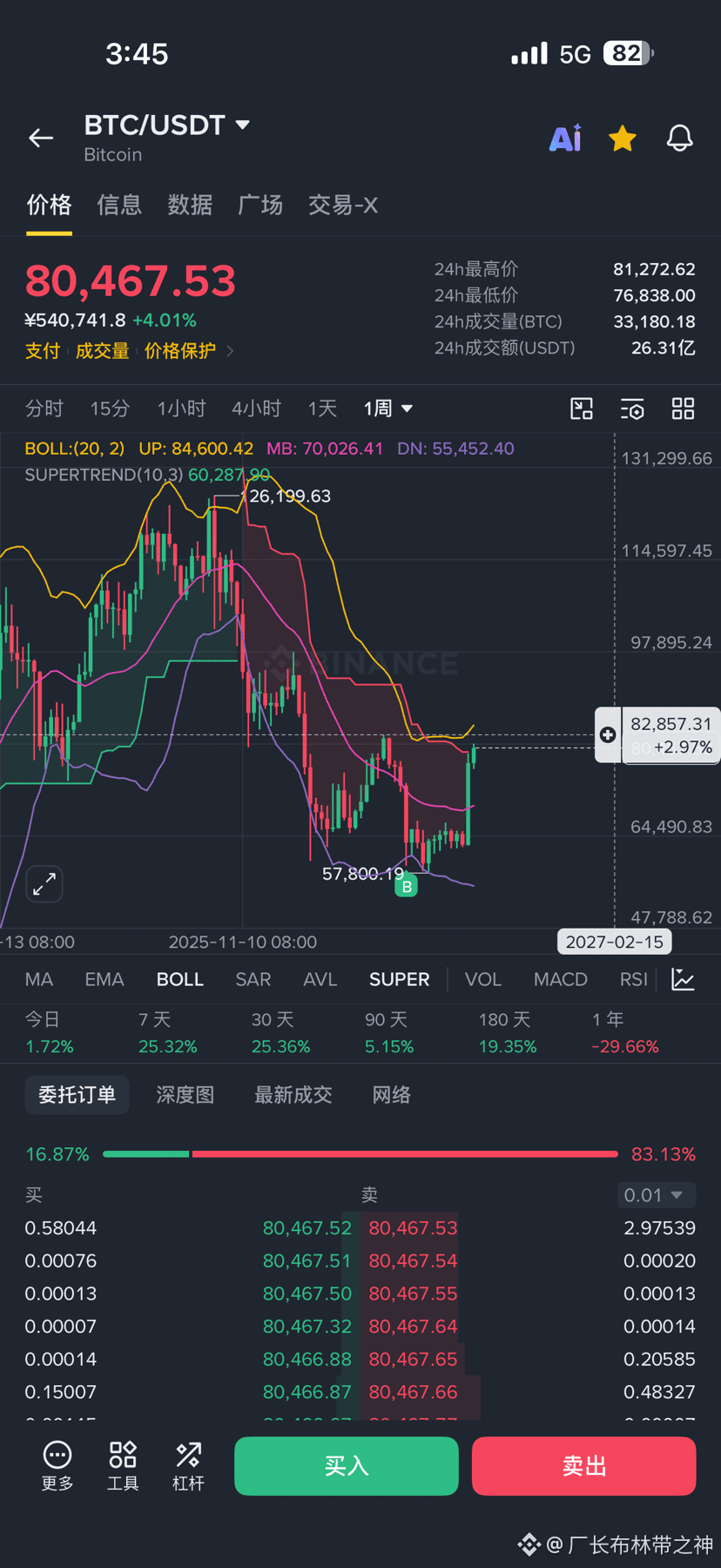Open the multi-chart grid icon
Screen dimensions: 721x1568
684,409
